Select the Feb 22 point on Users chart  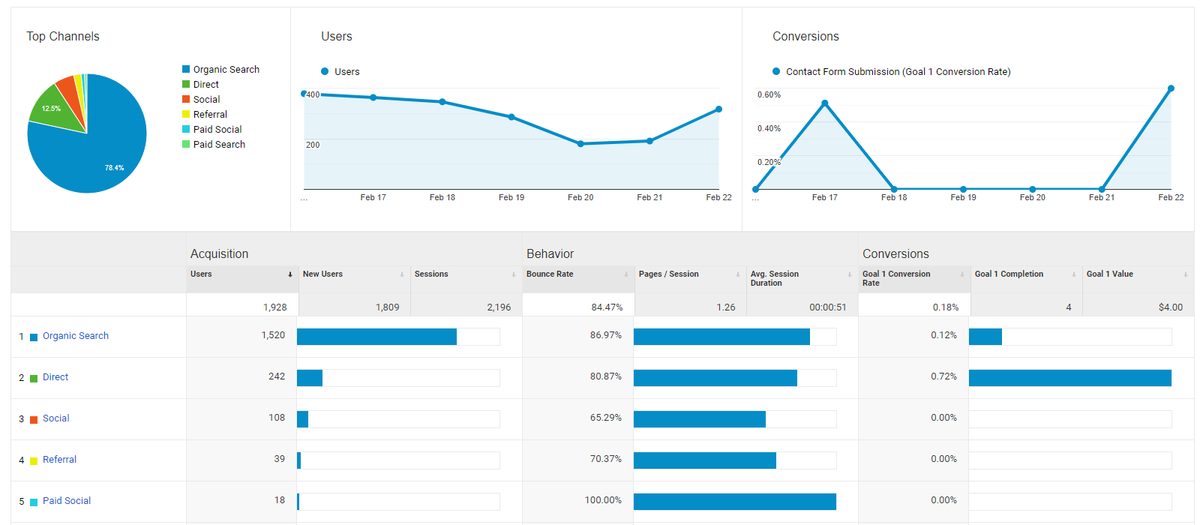[x=718, y=110]
